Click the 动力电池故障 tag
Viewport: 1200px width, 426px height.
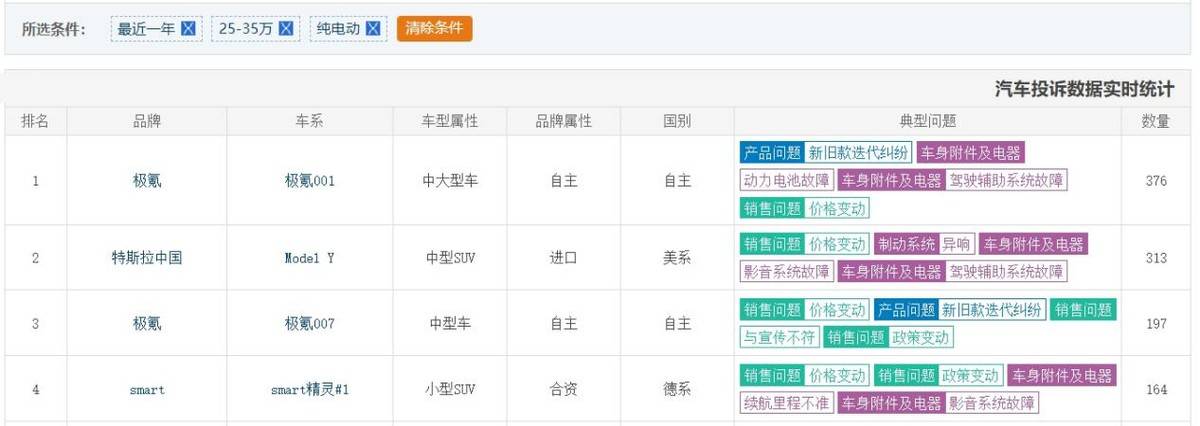(786, 181)
